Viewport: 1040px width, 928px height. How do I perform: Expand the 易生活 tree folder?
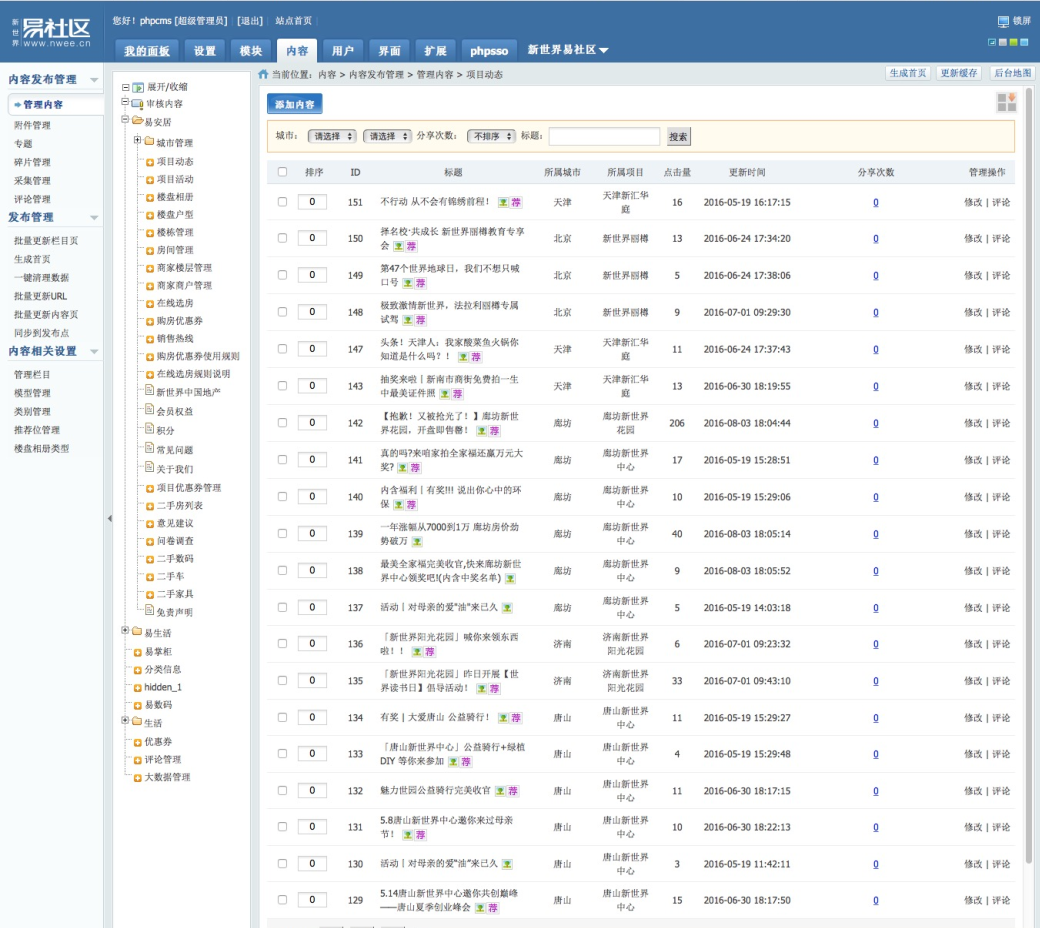click(125, 630)
